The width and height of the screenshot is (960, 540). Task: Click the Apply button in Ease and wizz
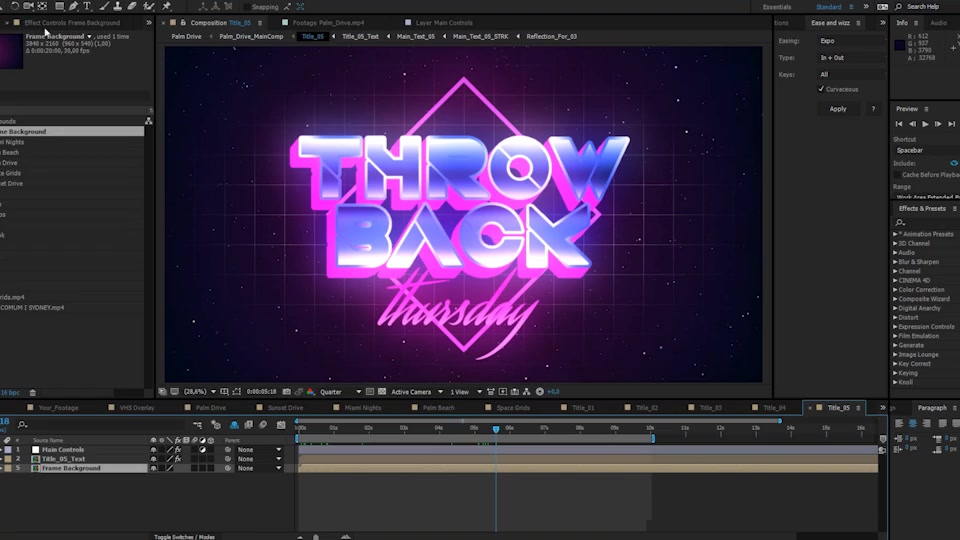click(838, 109)
